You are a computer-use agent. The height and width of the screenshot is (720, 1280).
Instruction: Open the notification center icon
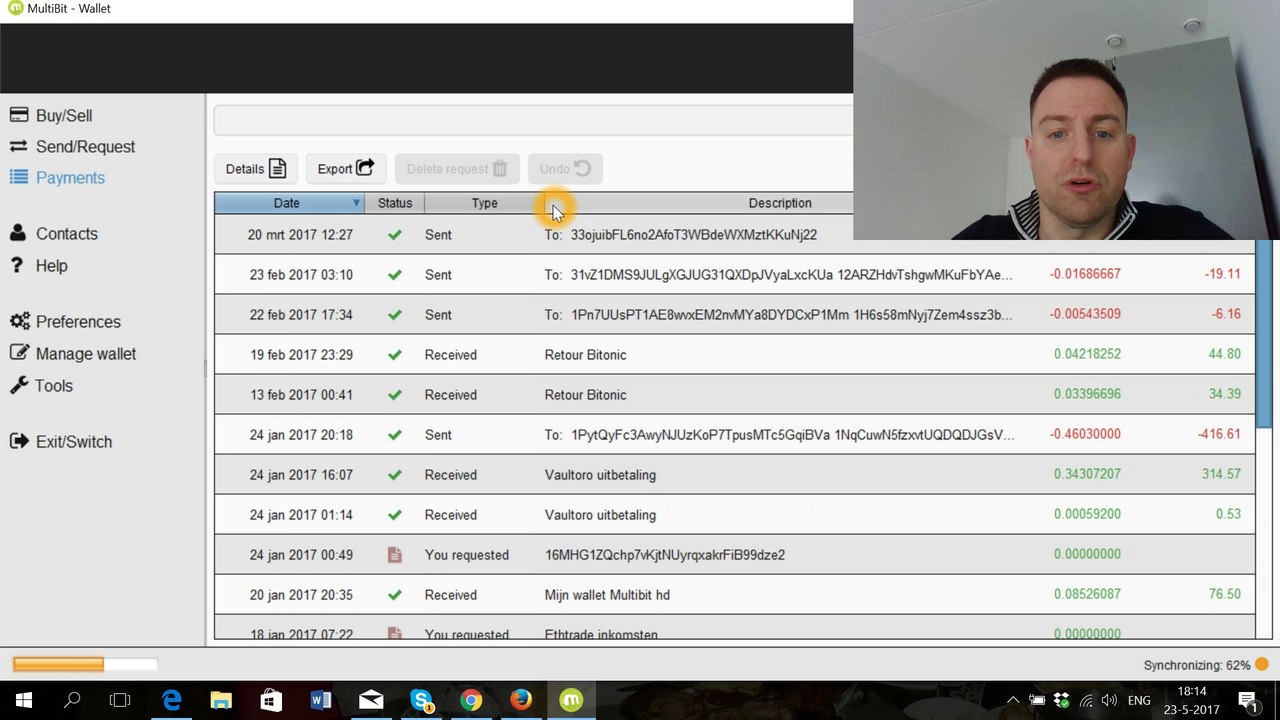pos(1248,700)
